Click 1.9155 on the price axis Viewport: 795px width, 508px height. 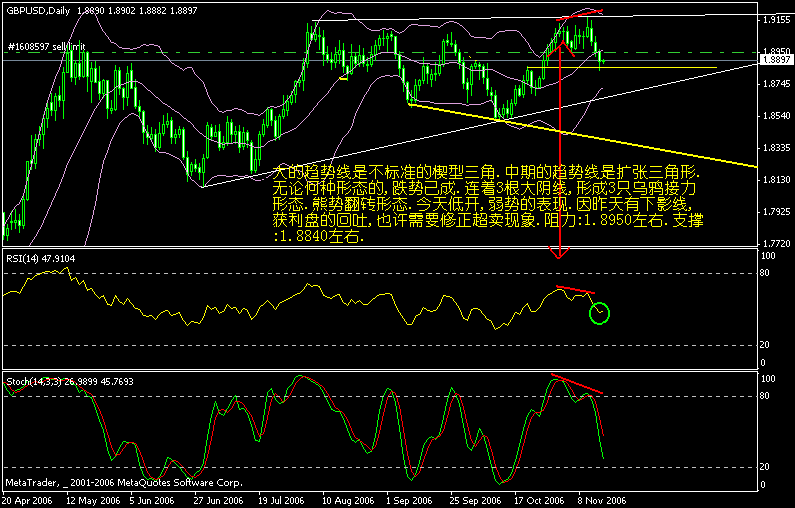[x=777, y=20]
